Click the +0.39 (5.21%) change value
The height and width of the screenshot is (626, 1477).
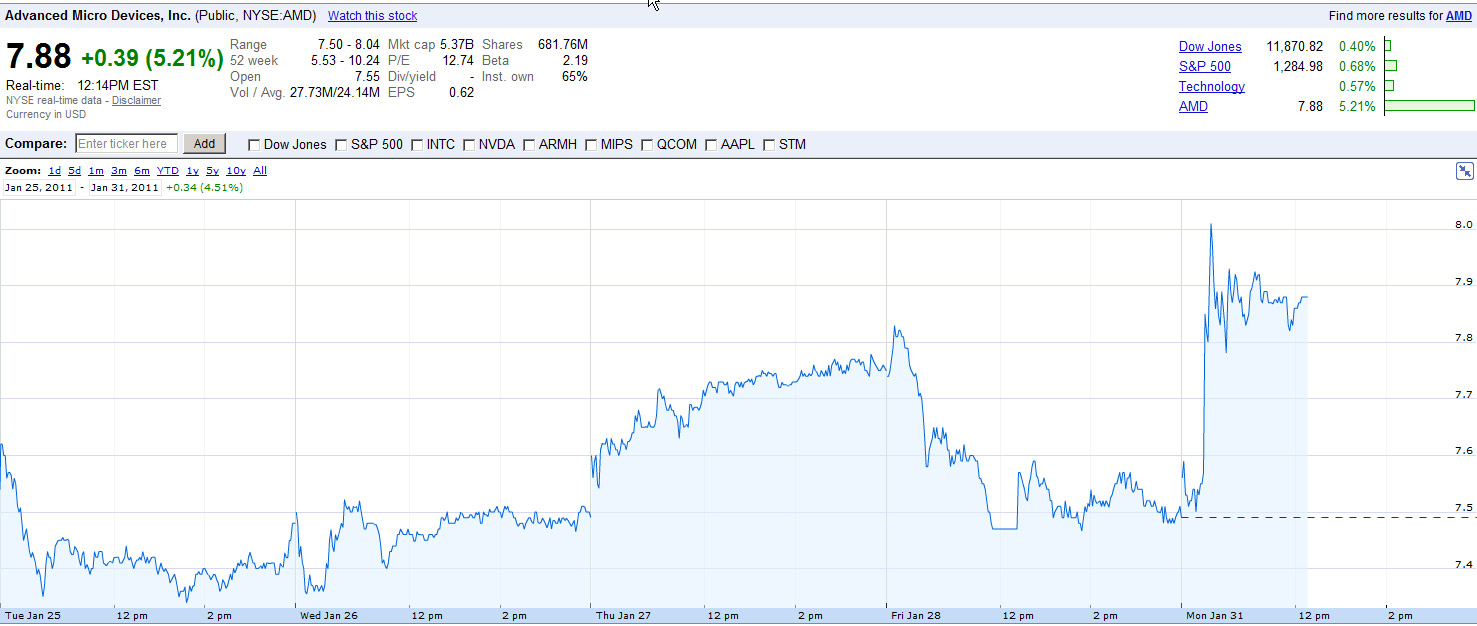152,58
